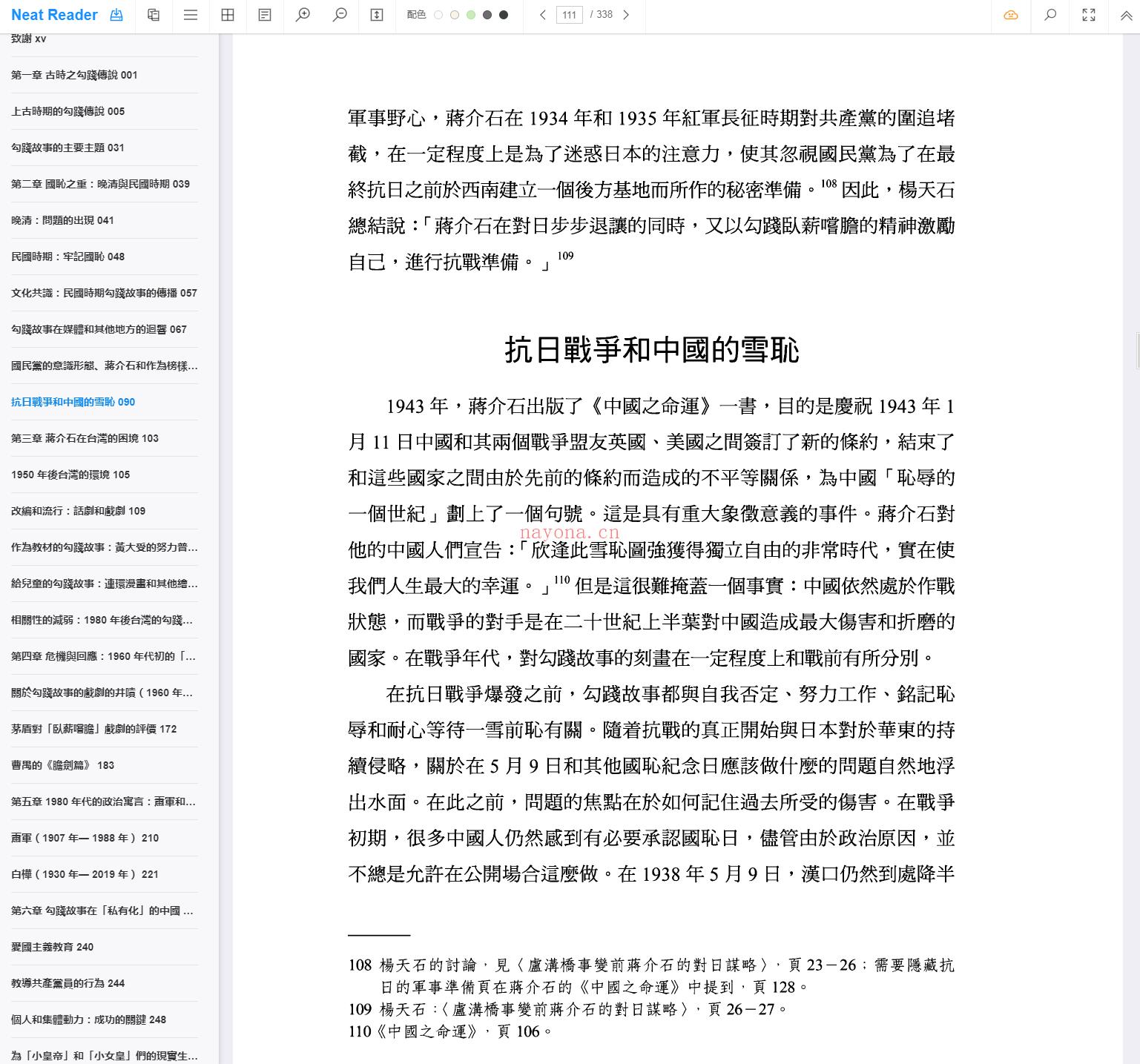Click the page number input field 111
Viewport: 1140px width, 1064px height.
pyautogui.click(x=569, y=15)
